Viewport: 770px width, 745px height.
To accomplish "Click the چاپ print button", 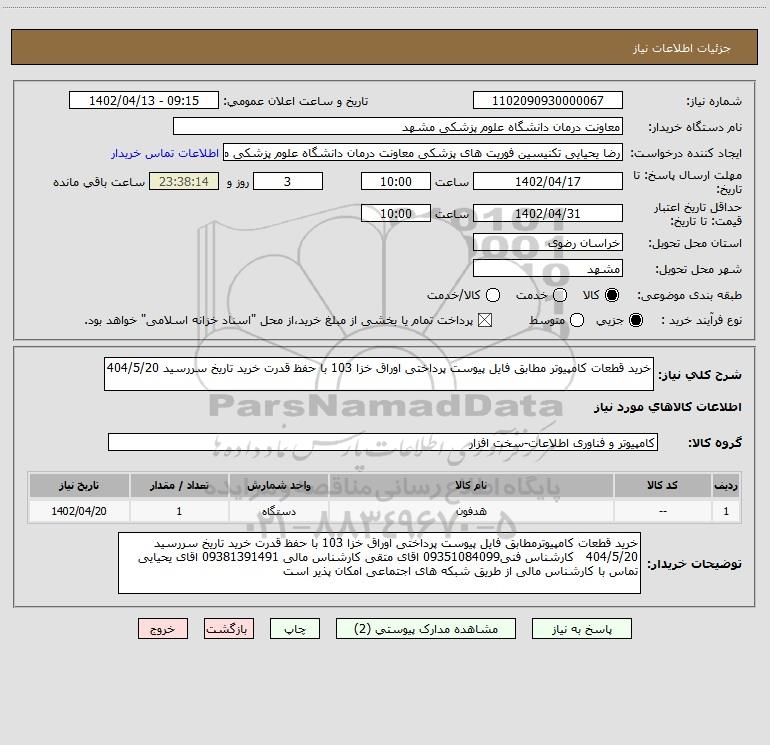I will 295,629.
